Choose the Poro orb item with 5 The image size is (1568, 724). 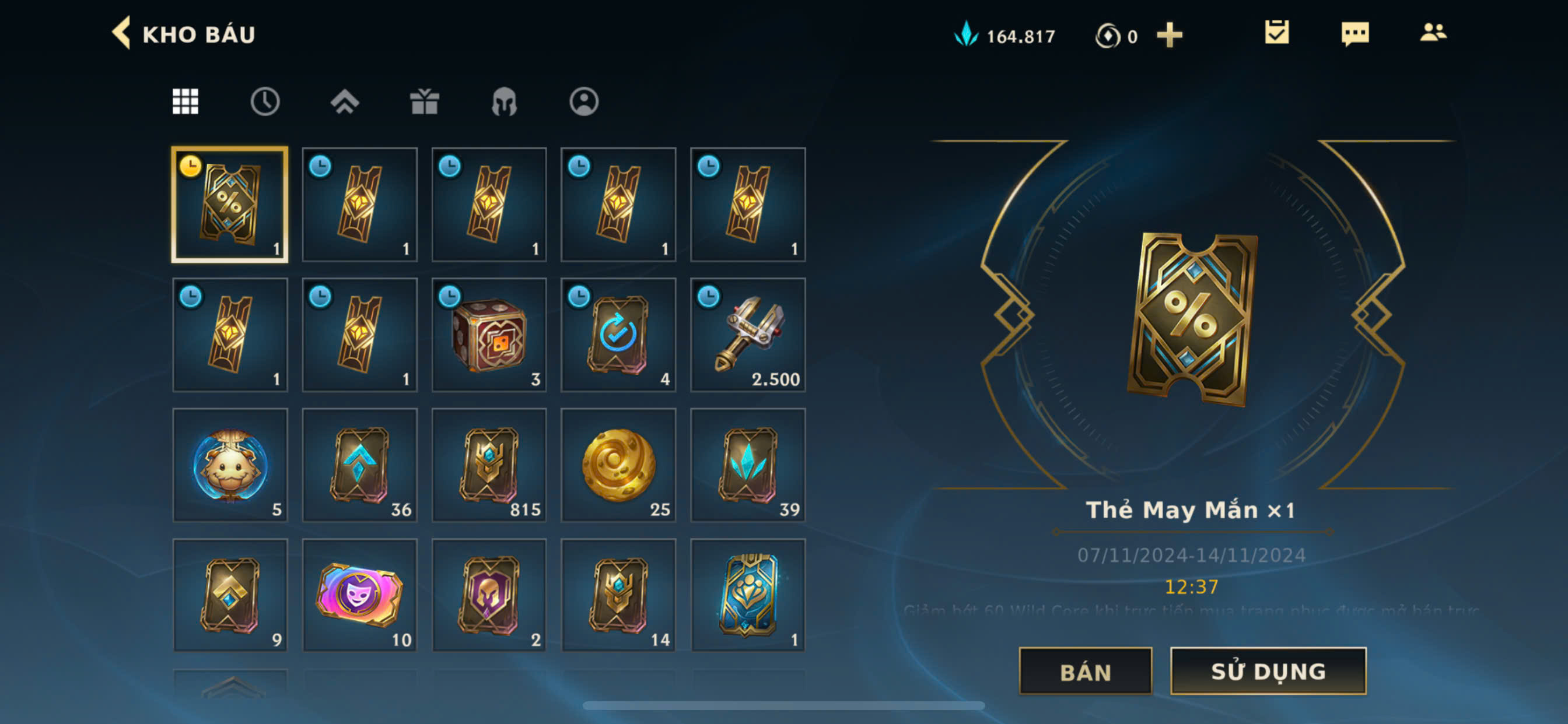(230, 465)
